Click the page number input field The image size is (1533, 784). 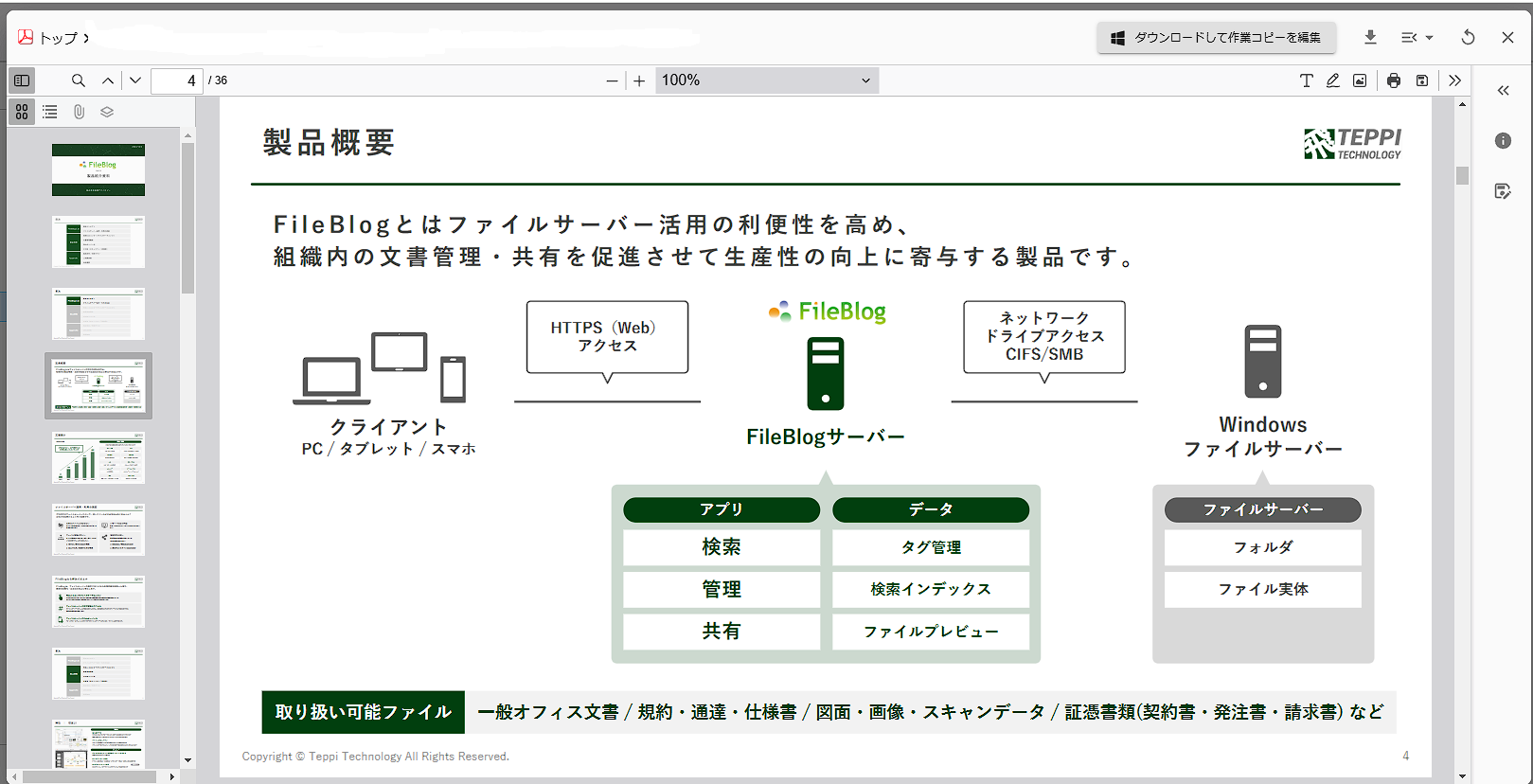tap(177, 80)
